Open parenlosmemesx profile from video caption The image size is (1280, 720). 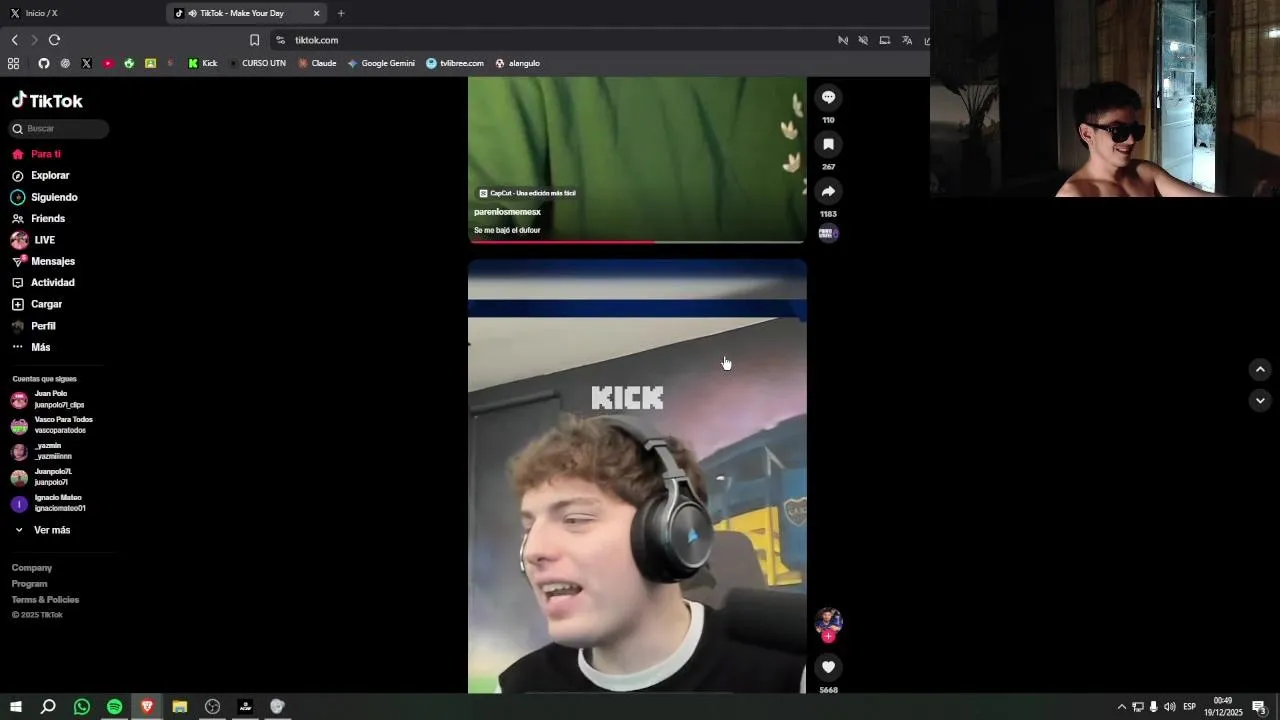(x=507, y=212)
